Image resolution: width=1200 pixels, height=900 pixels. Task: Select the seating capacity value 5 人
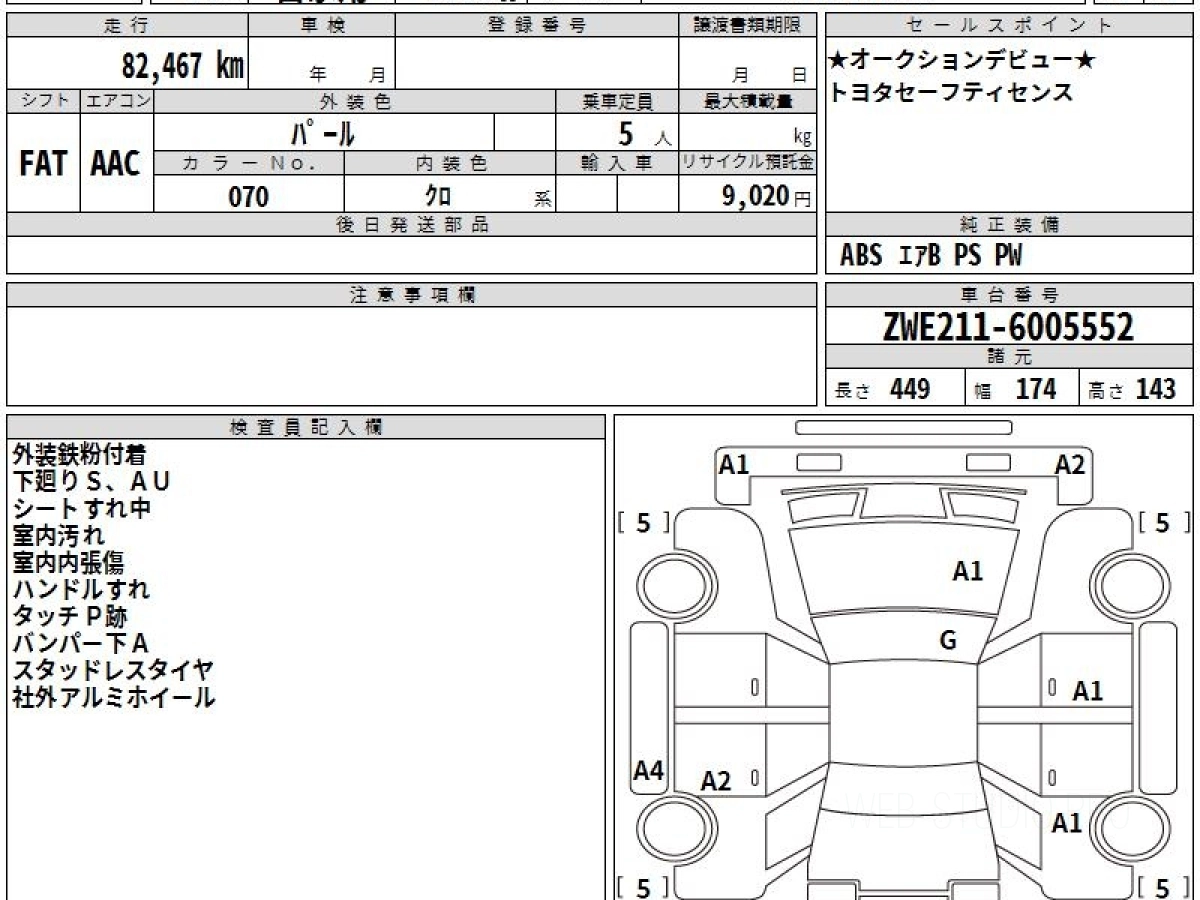(x=644, y=133)
